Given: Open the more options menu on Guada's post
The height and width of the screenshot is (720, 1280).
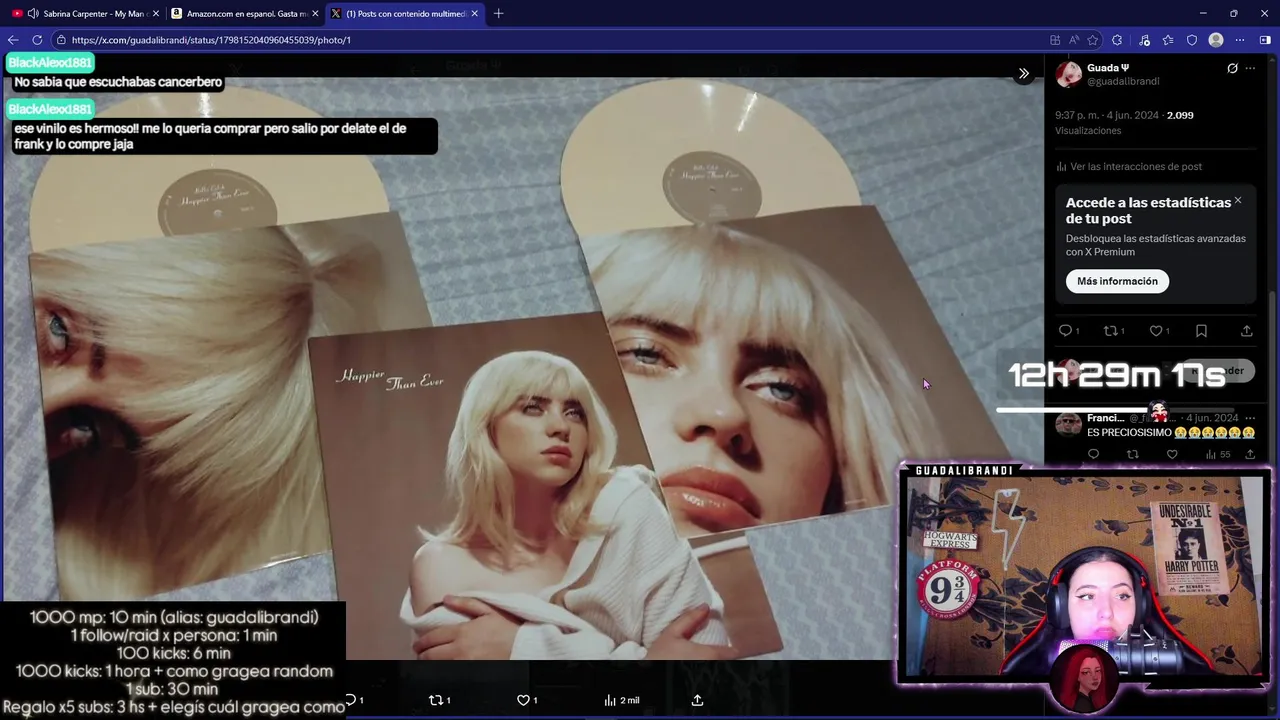Looking at the screenshot, I should [x=1250, y=68].
